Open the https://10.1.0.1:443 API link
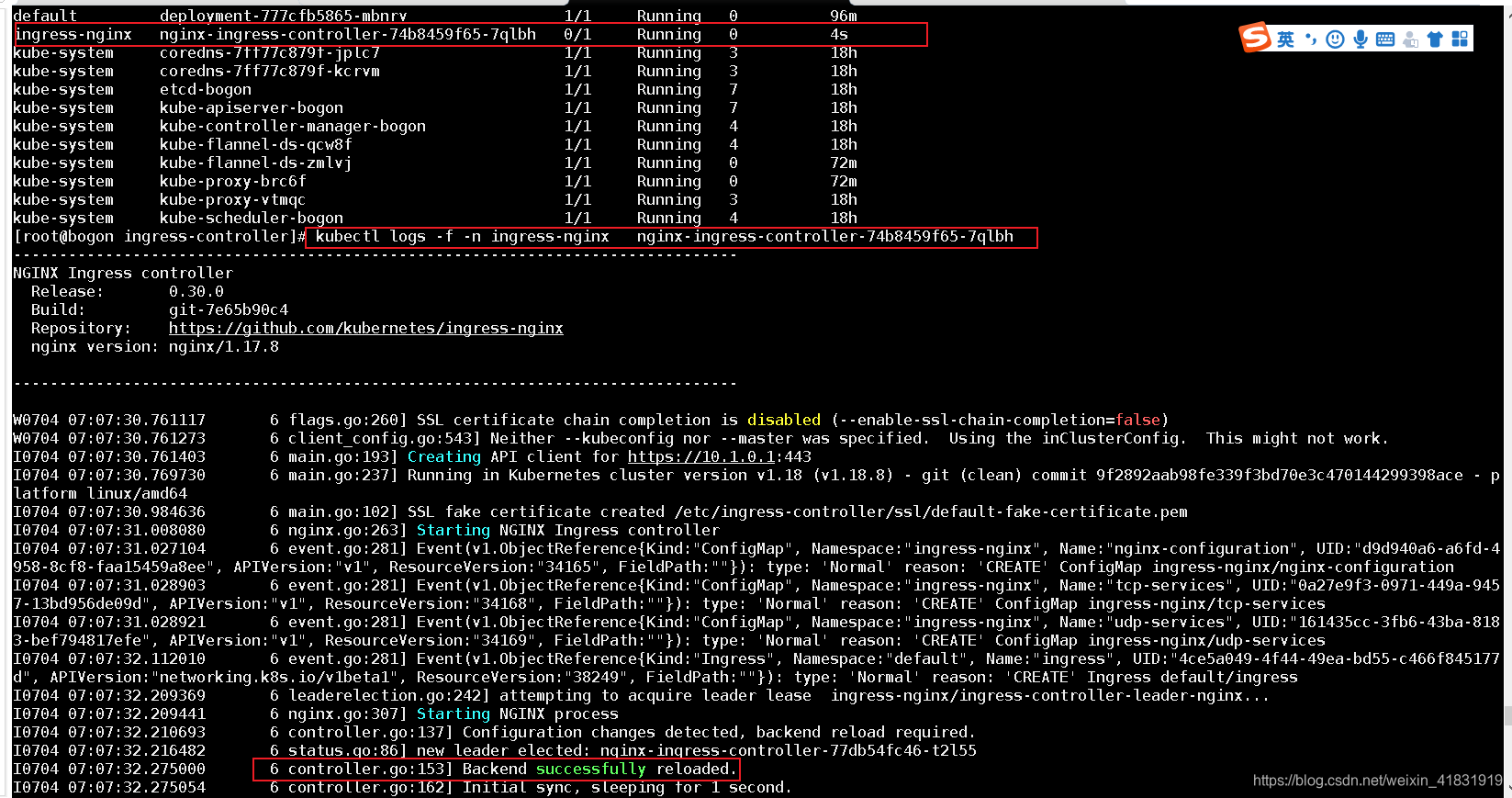This screenshot has height=798, width=1512. 720,456
